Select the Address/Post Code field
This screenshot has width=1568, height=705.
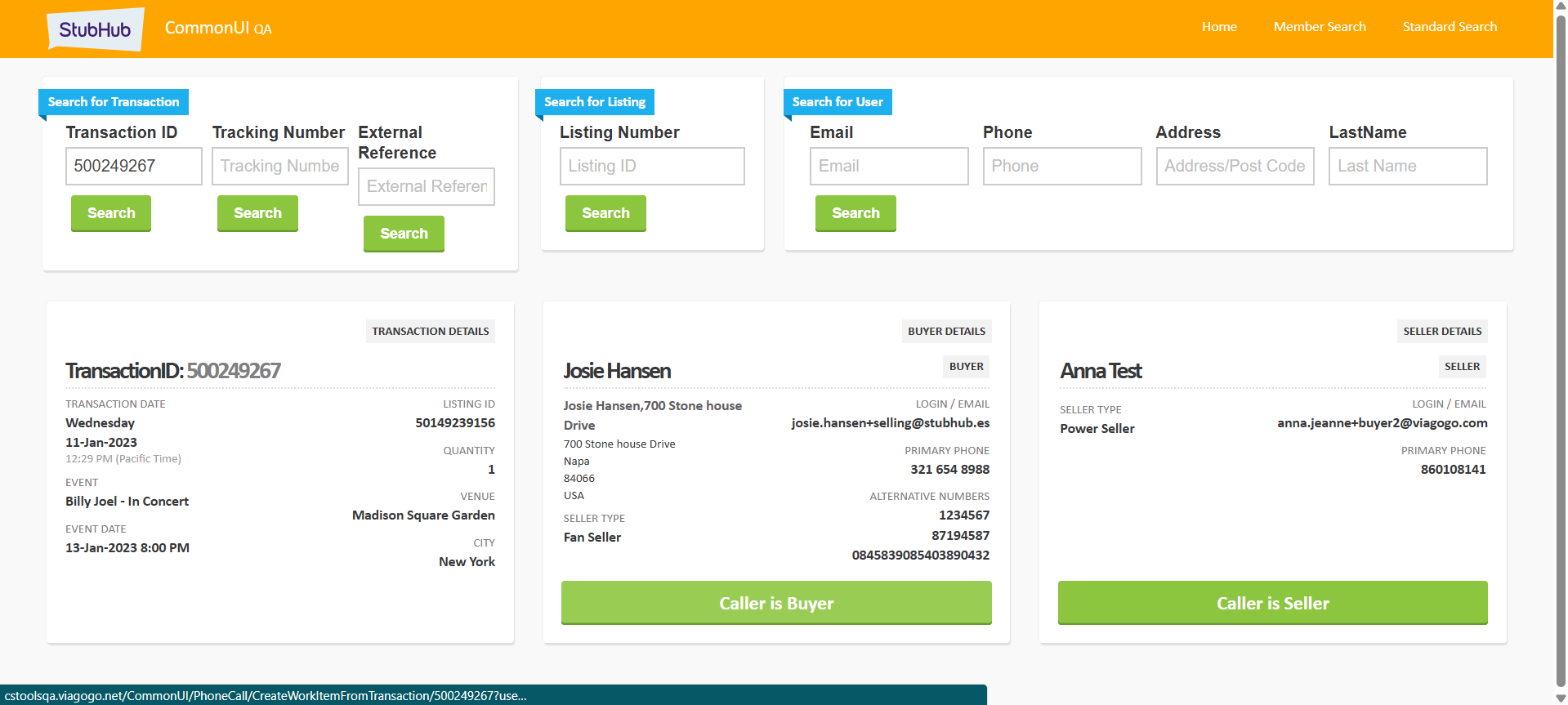(x=1234, y=167)
